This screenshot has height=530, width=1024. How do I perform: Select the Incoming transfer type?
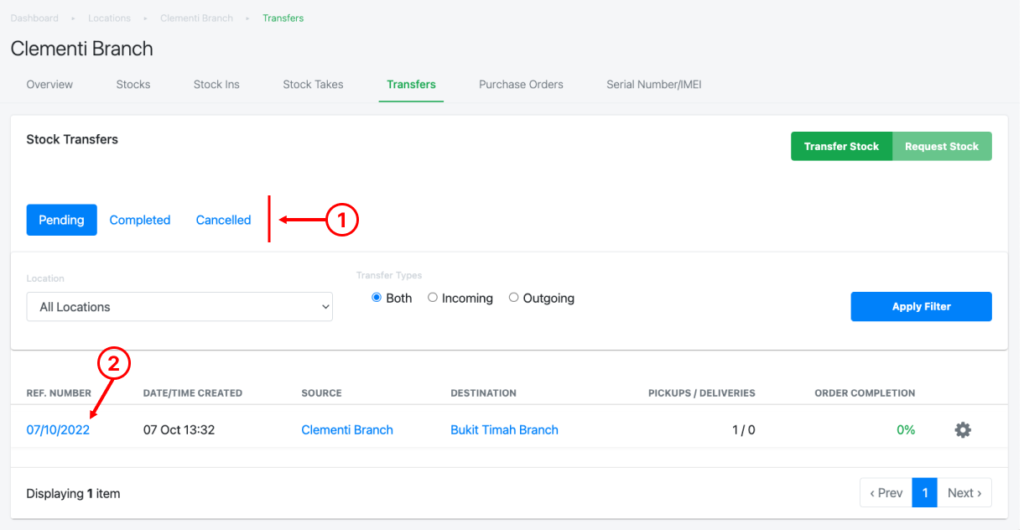(x=433, y=298)
